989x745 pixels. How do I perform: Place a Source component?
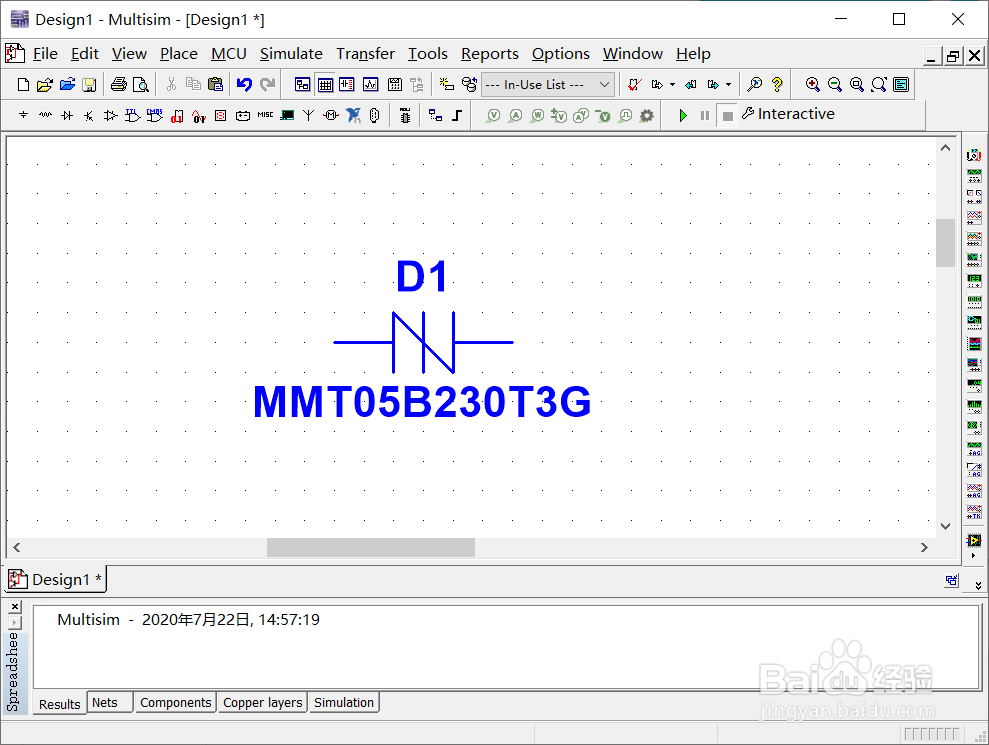(x=23, y=115)
